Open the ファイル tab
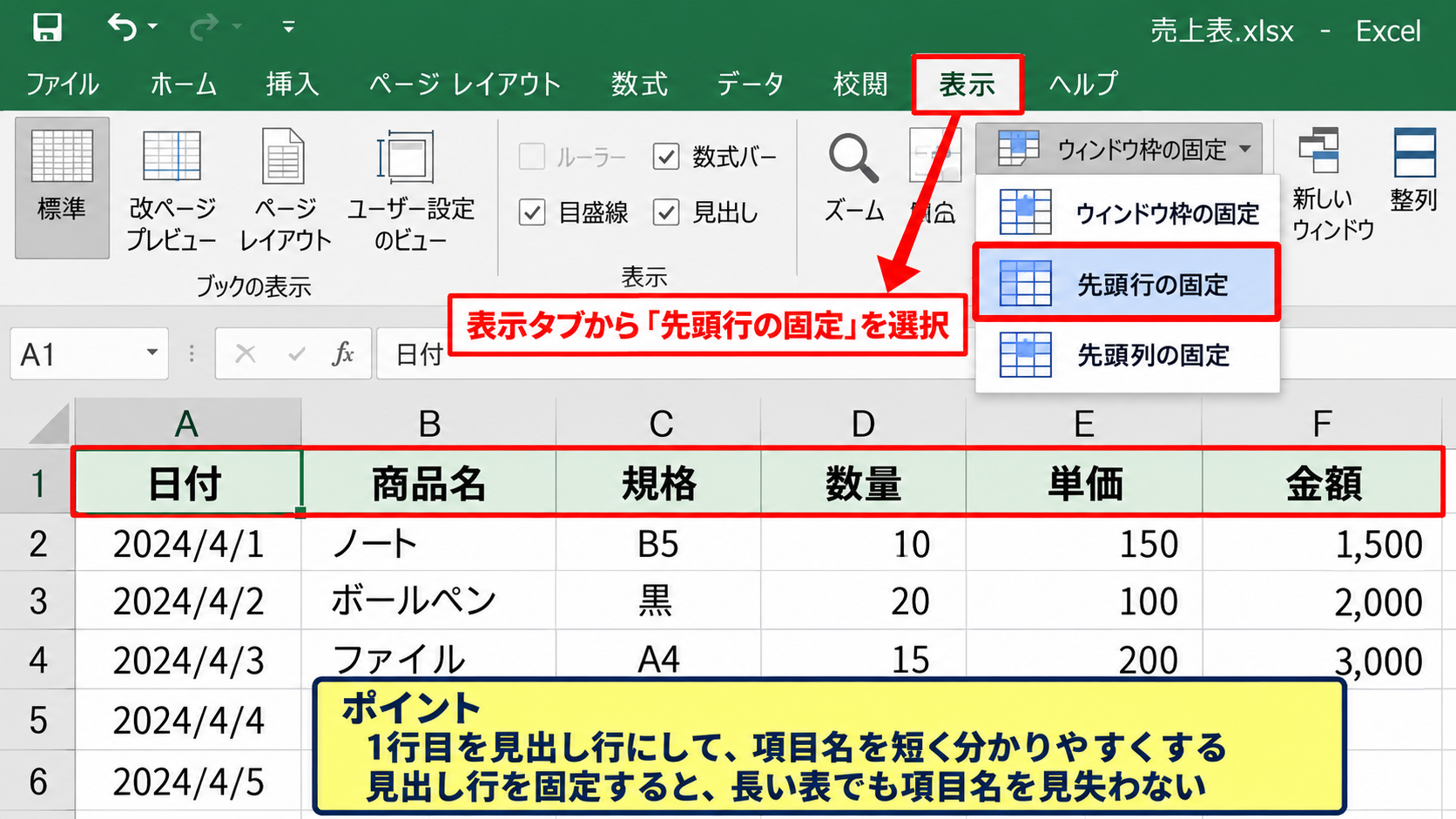 [62, 84]
